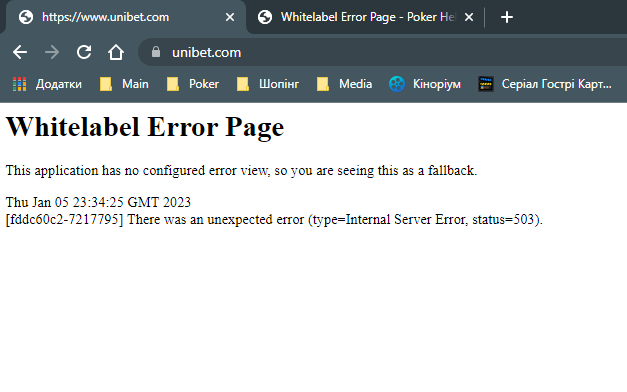Reload the unibet.com page

click(84, 52)
